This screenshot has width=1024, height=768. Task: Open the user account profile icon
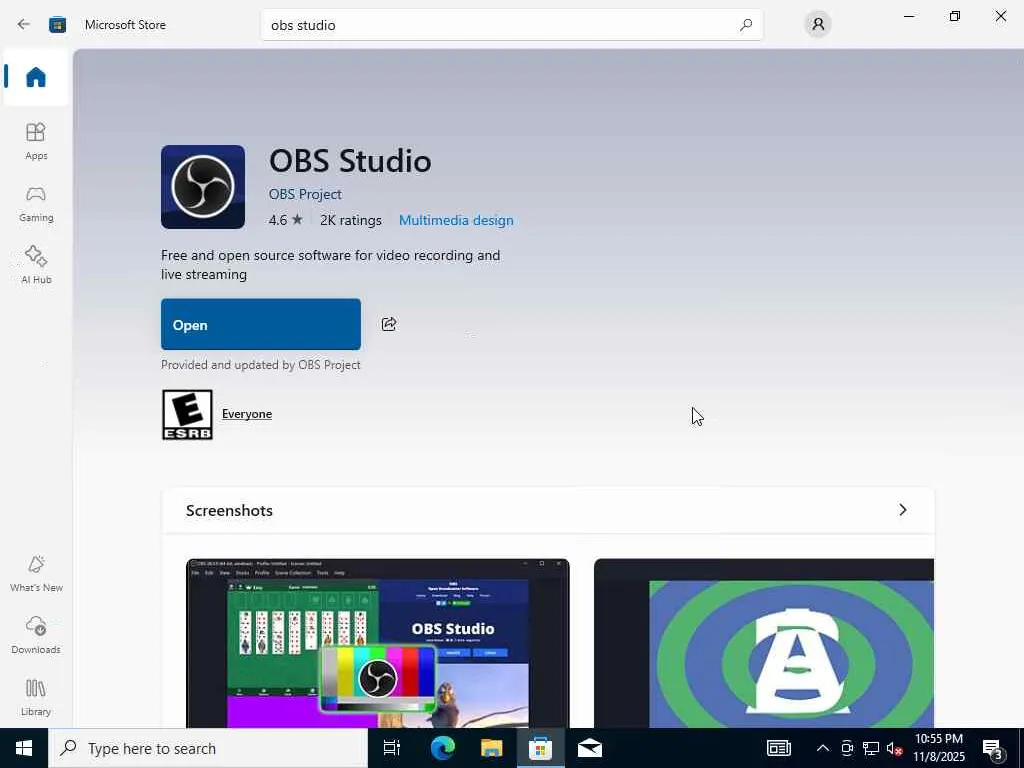tap(818, 25)
